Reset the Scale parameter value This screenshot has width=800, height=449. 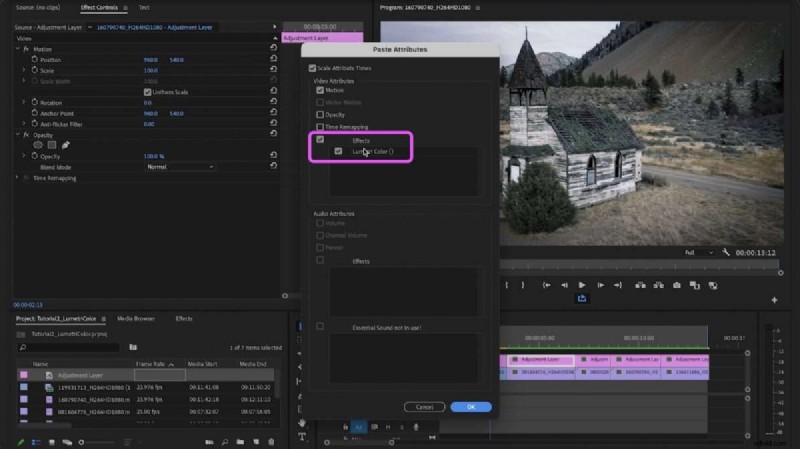(x=273, y=69)
